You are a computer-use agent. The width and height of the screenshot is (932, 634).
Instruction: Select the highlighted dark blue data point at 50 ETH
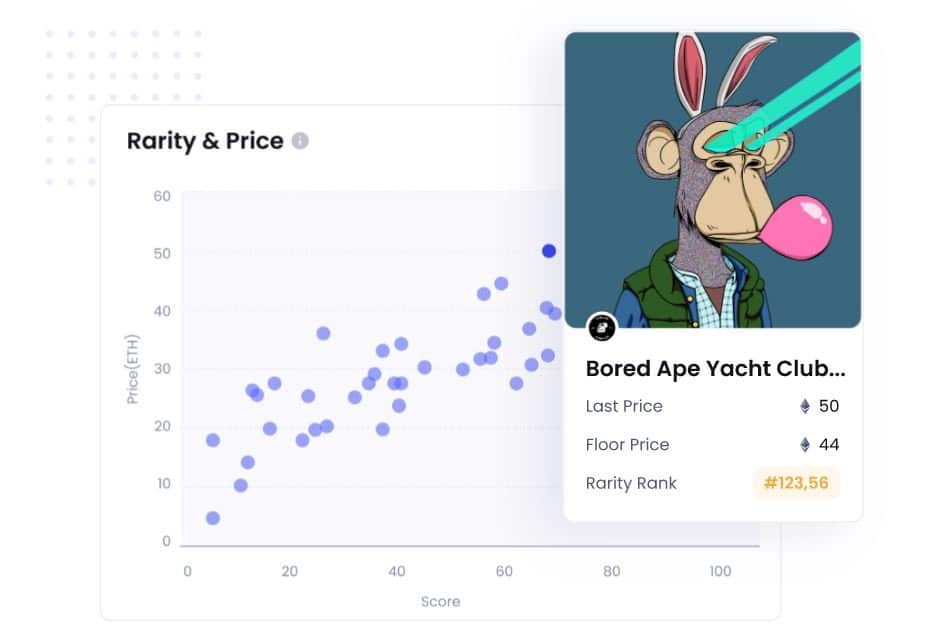[x=549, y=251]
